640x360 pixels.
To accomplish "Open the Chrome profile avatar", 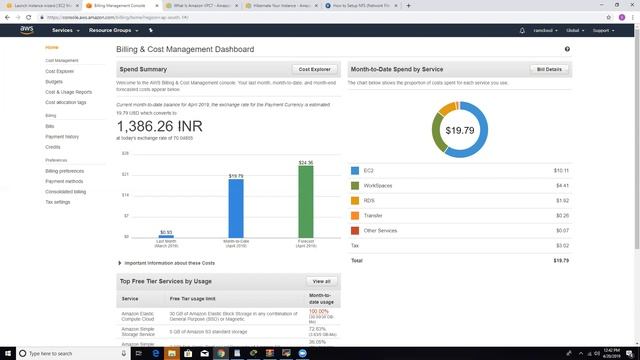I will pyautogui.click(x=622, y=18).
